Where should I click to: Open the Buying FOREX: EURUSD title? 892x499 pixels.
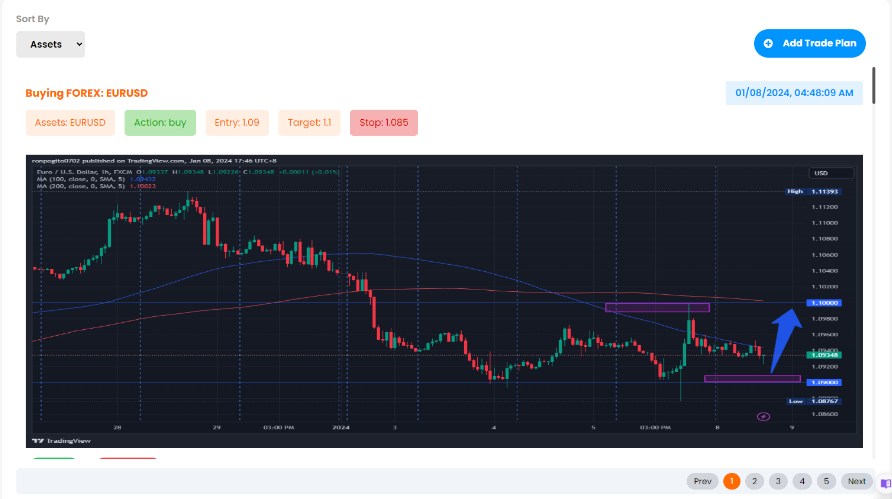(86, 93)
